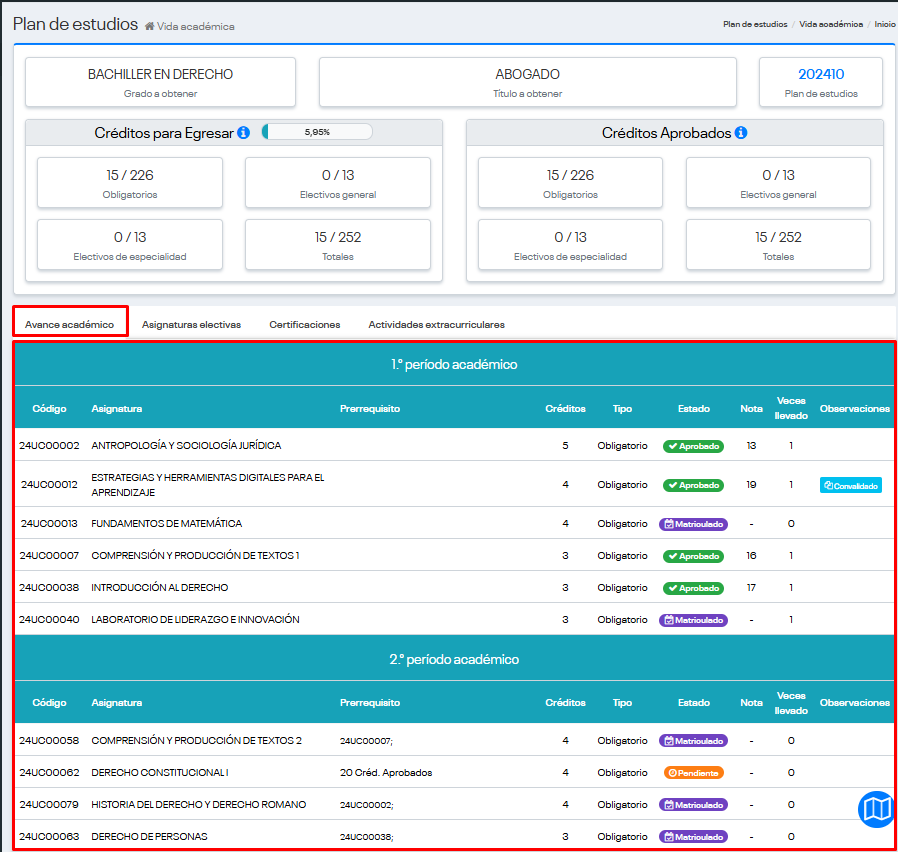
Task: Click Aprobado badge for Antropología y Sociología Jurídica
Action: click(x=693, y=446)
